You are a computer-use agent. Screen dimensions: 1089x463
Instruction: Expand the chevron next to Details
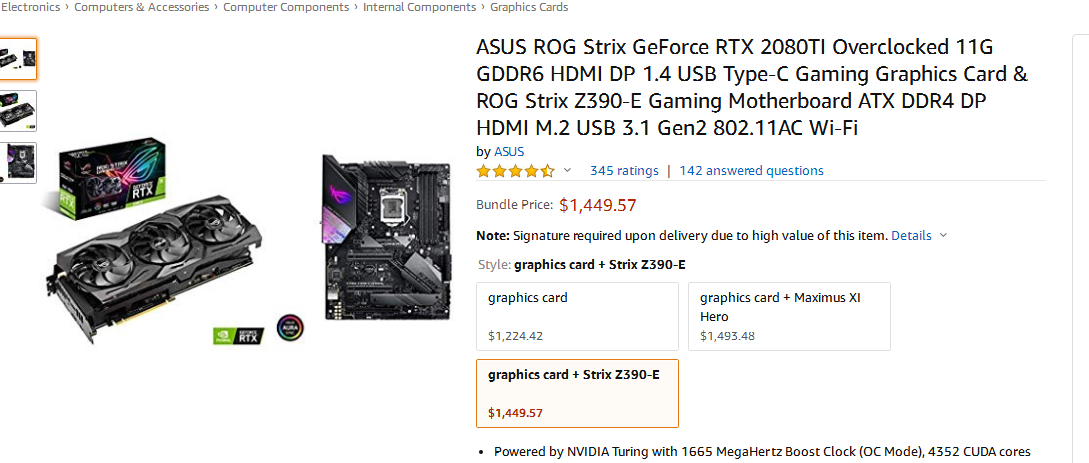point(944,236)
